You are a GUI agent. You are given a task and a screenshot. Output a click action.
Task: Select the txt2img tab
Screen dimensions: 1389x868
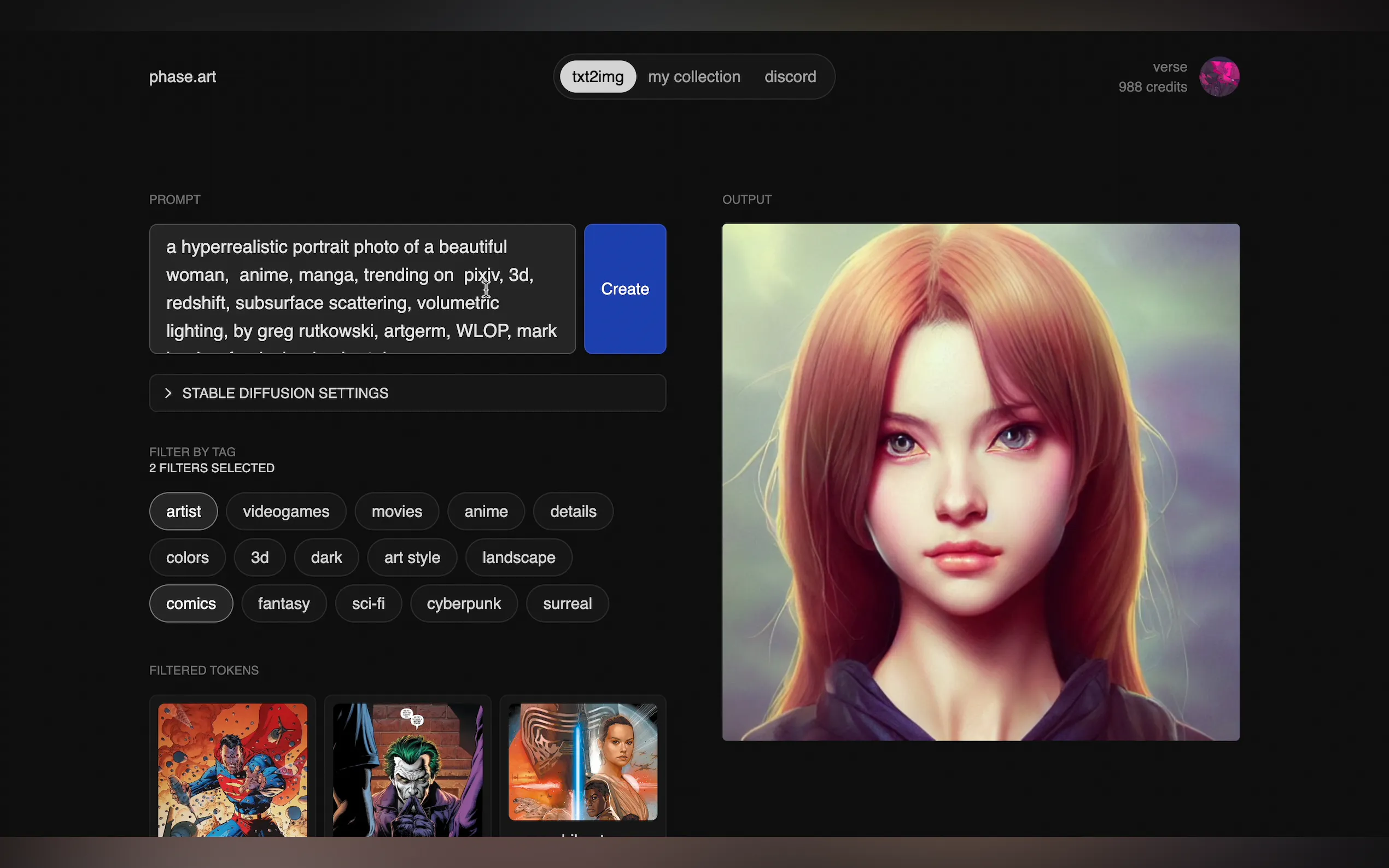(x=597, y=77)
